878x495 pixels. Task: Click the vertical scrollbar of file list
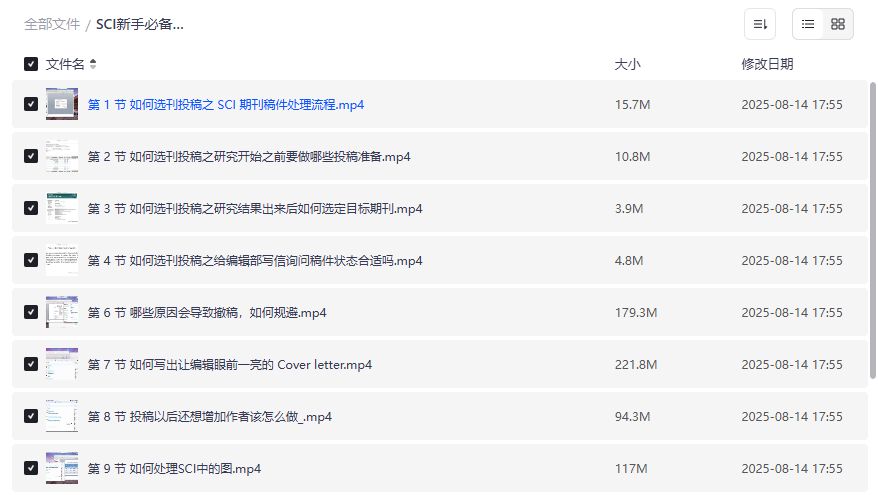[872, 230]
